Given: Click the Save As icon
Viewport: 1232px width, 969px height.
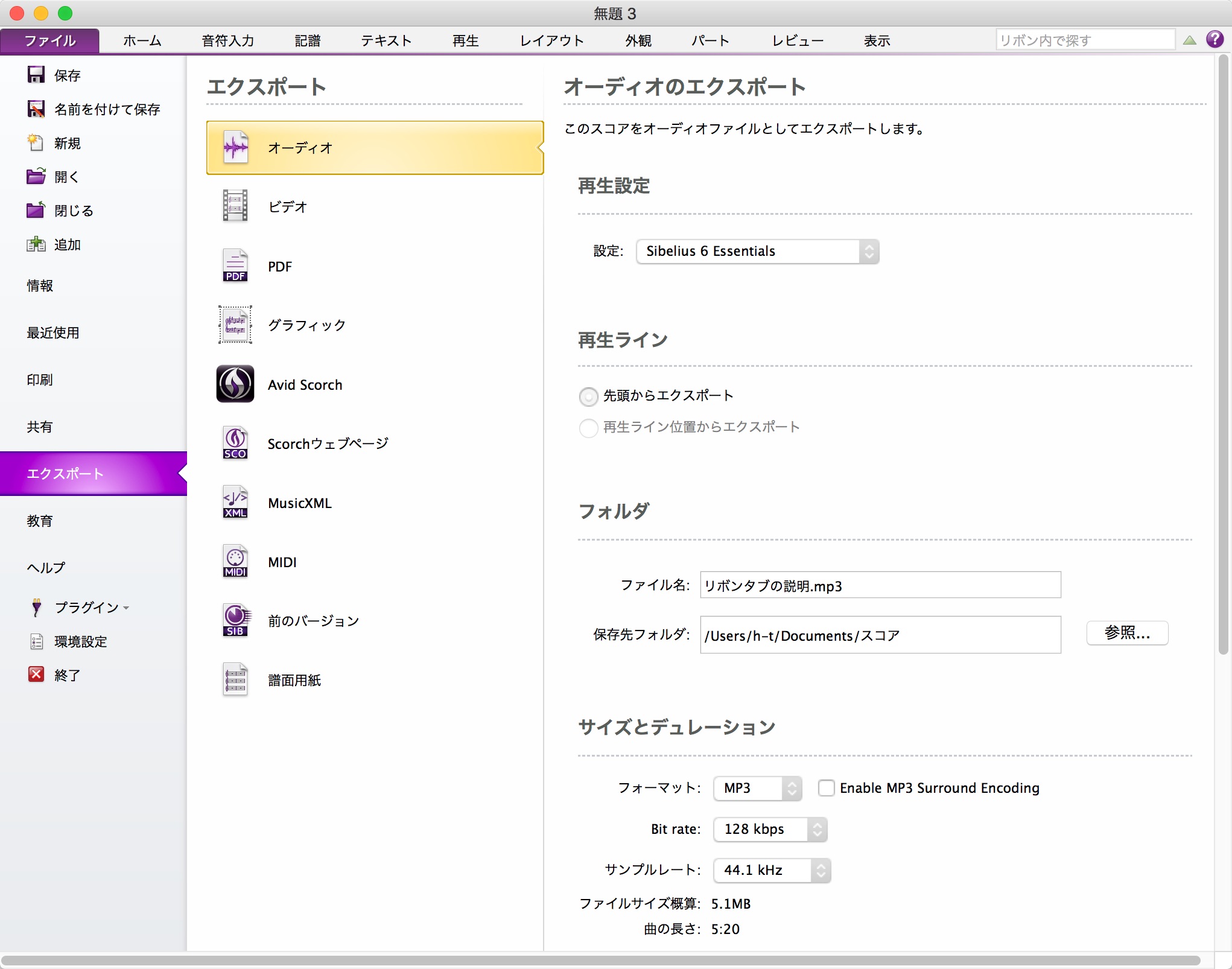Looking at the screenshot, I should tap(36, 109).
